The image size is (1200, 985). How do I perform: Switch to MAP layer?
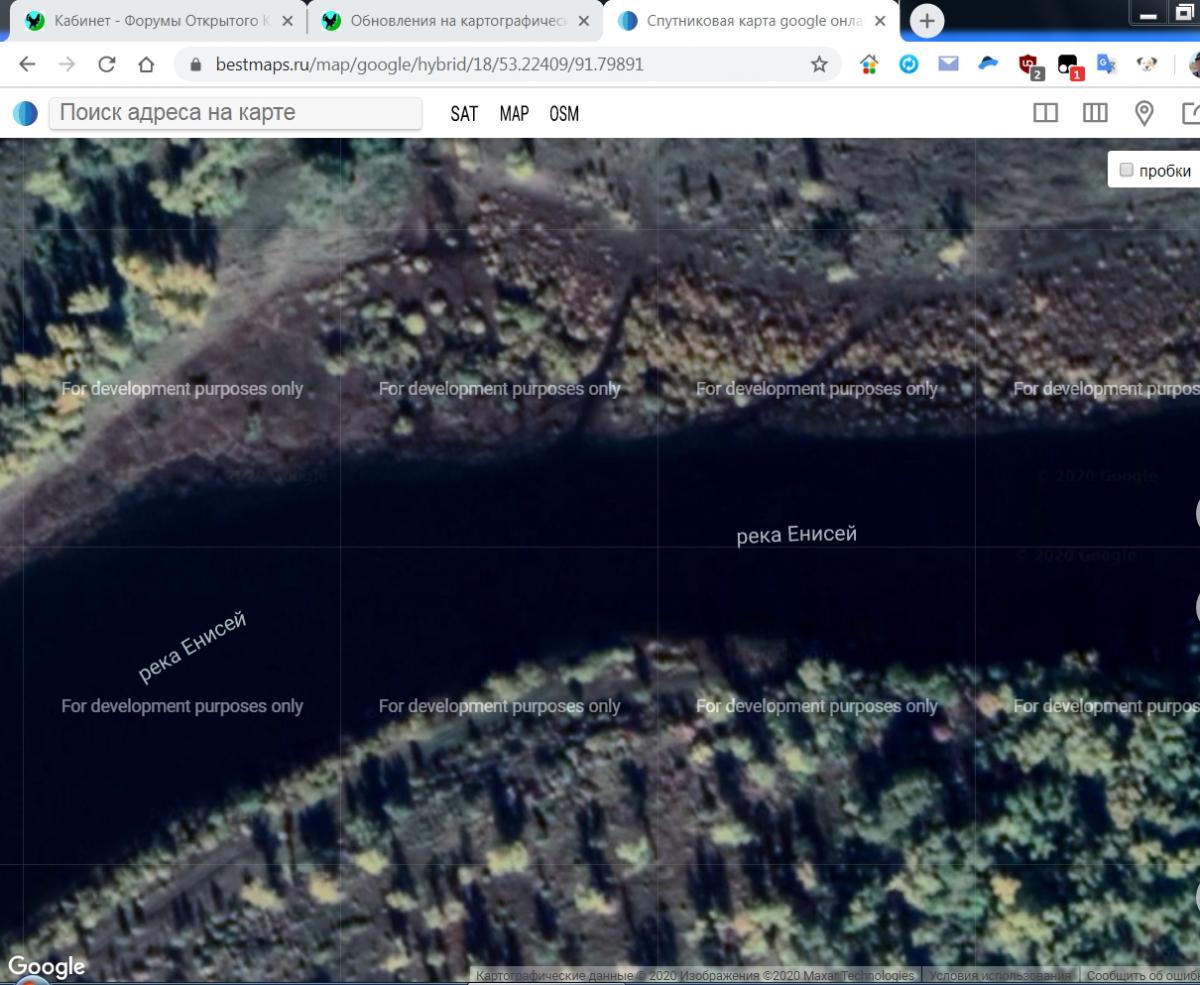coord(514,114)
